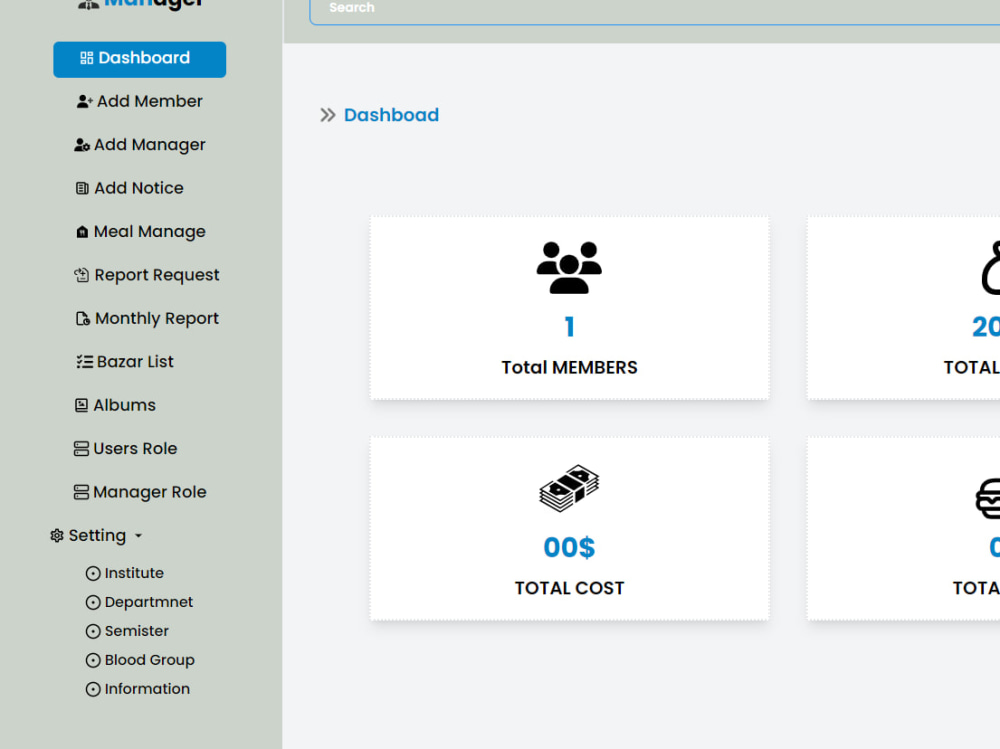Open Add Notice from sidebar
The height and width of the screenshot is (749, 1000).
click(x=129, y=188)
